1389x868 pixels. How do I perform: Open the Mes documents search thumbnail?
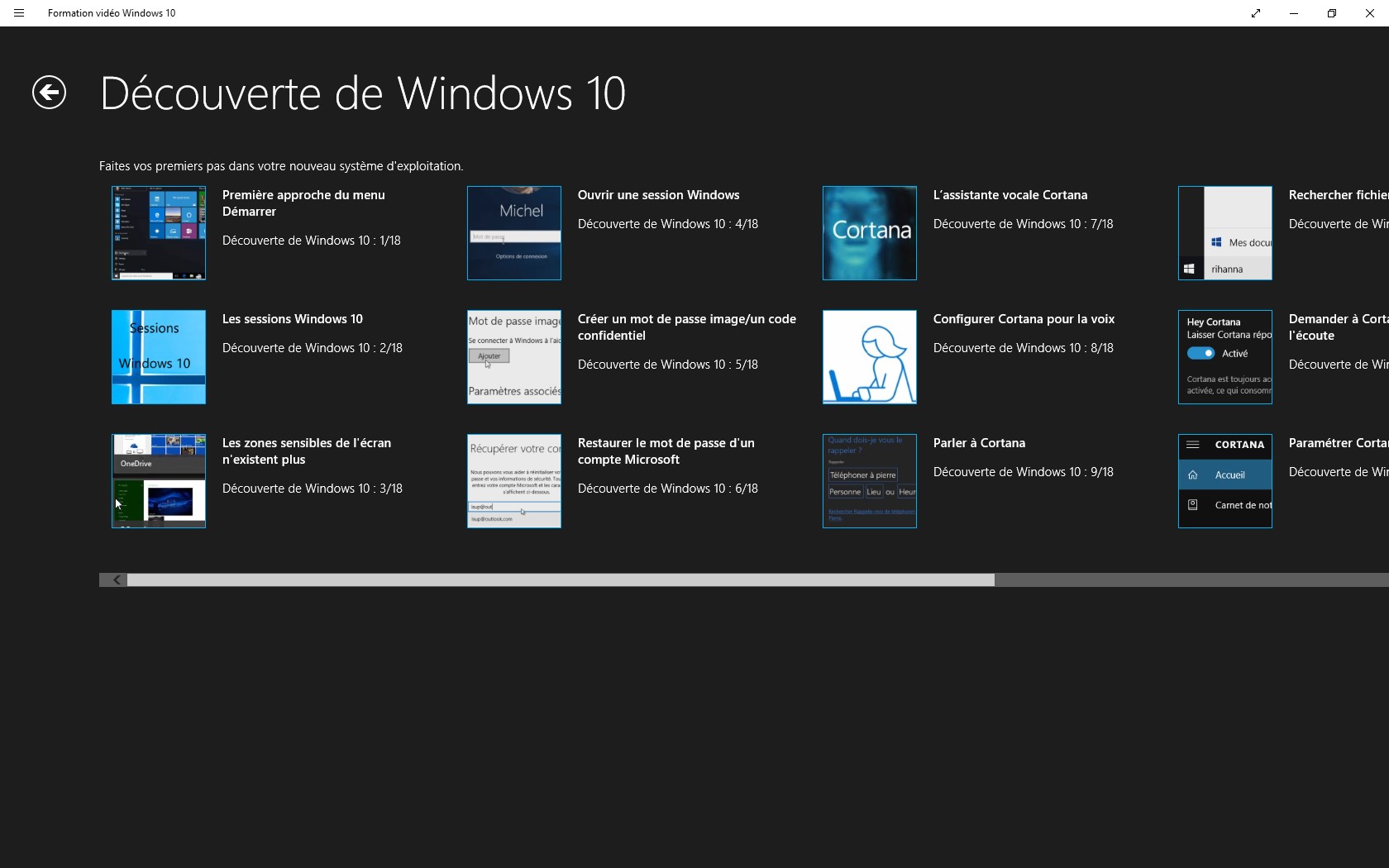point(1225,233)
